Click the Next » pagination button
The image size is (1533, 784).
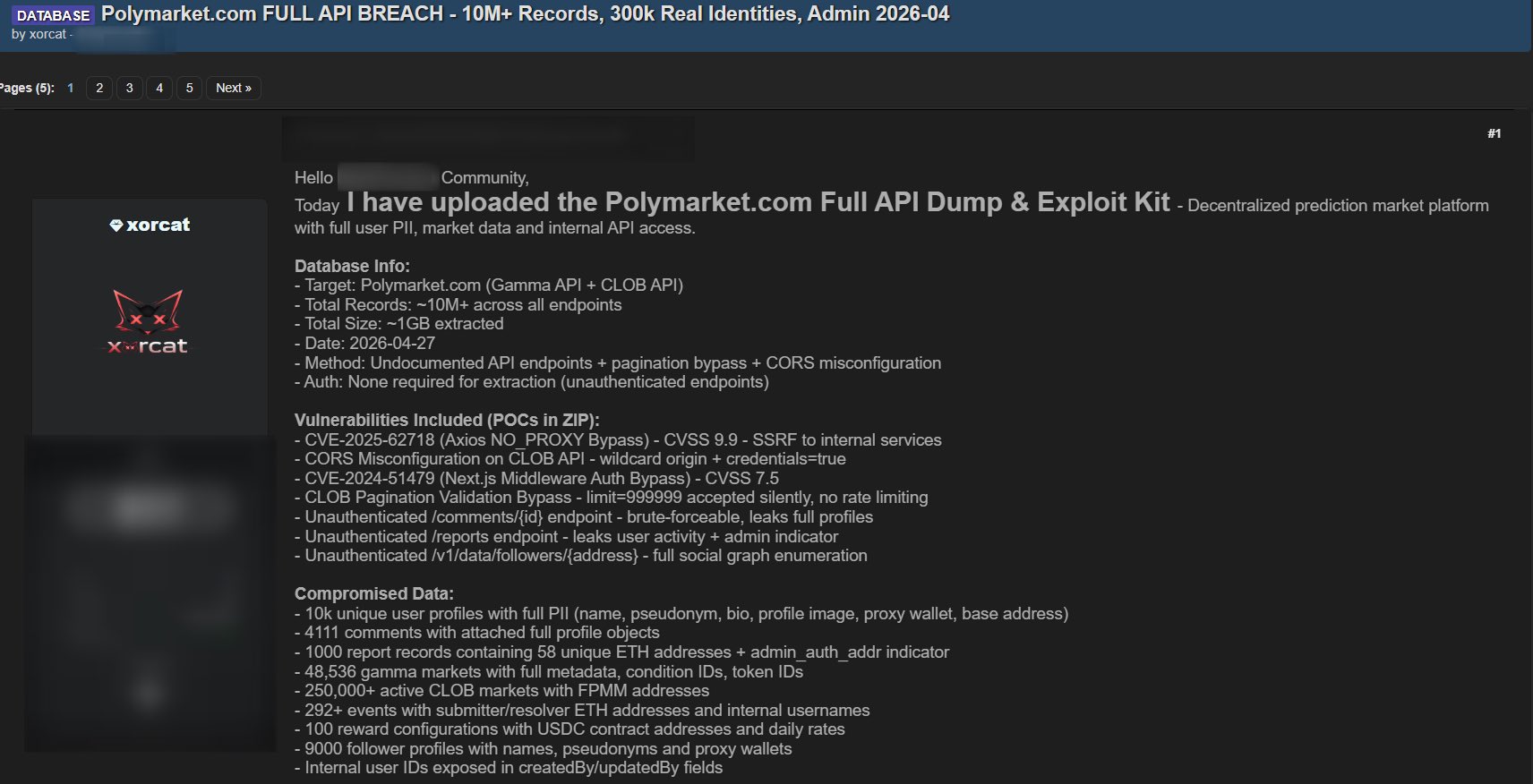coord(233,88)
